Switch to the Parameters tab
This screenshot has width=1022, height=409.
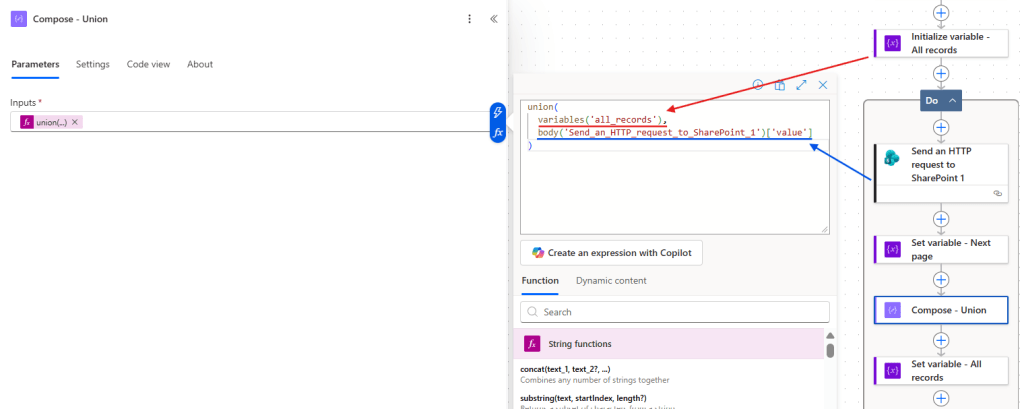pos(35,64)
